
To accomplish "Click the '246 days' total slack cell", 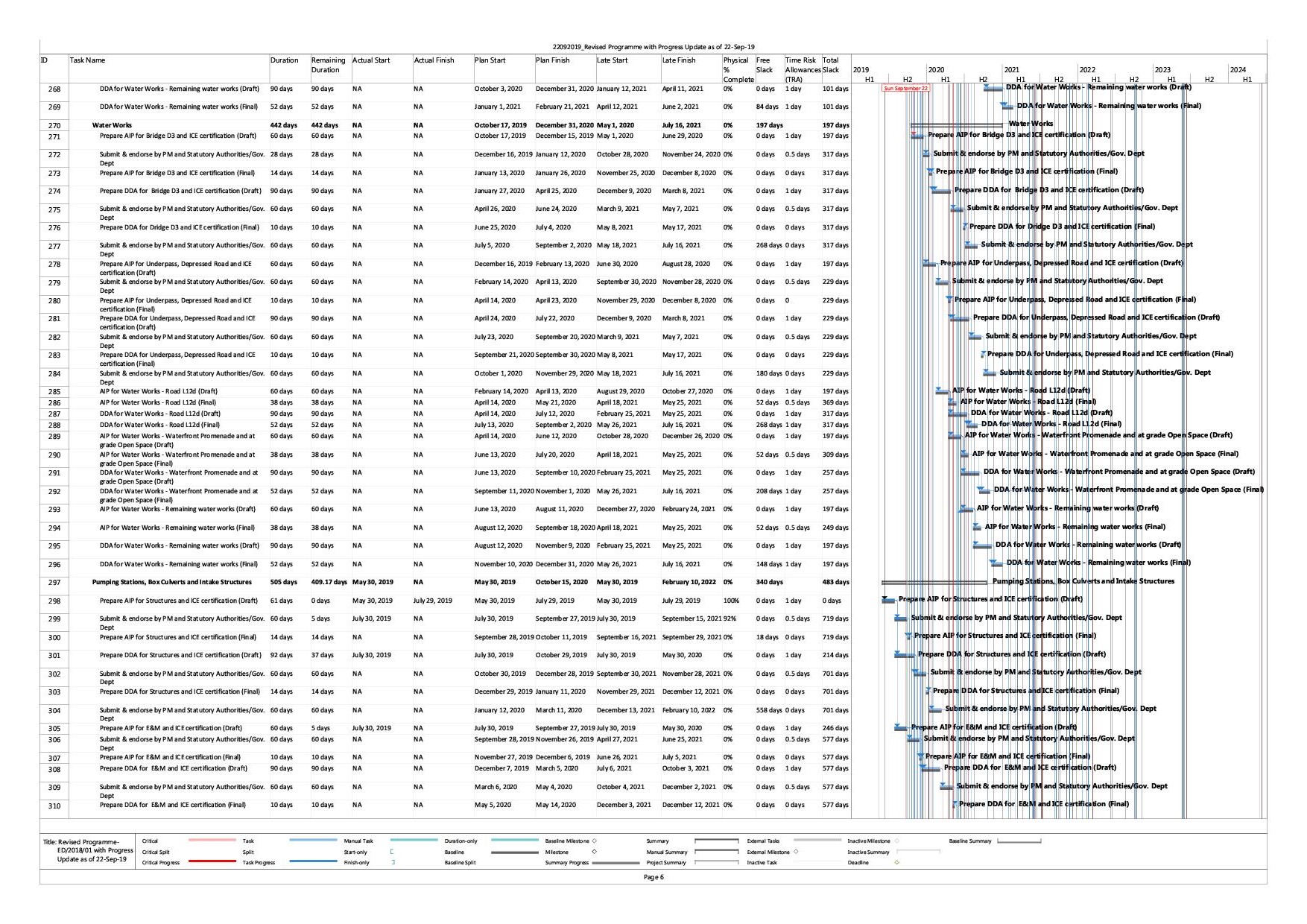I will tap(835, 728).
